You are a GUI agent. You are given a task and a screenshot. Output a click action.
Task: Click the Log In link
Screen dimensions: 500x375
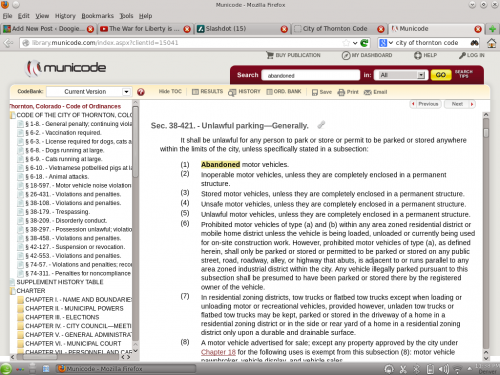click(472, 55)
